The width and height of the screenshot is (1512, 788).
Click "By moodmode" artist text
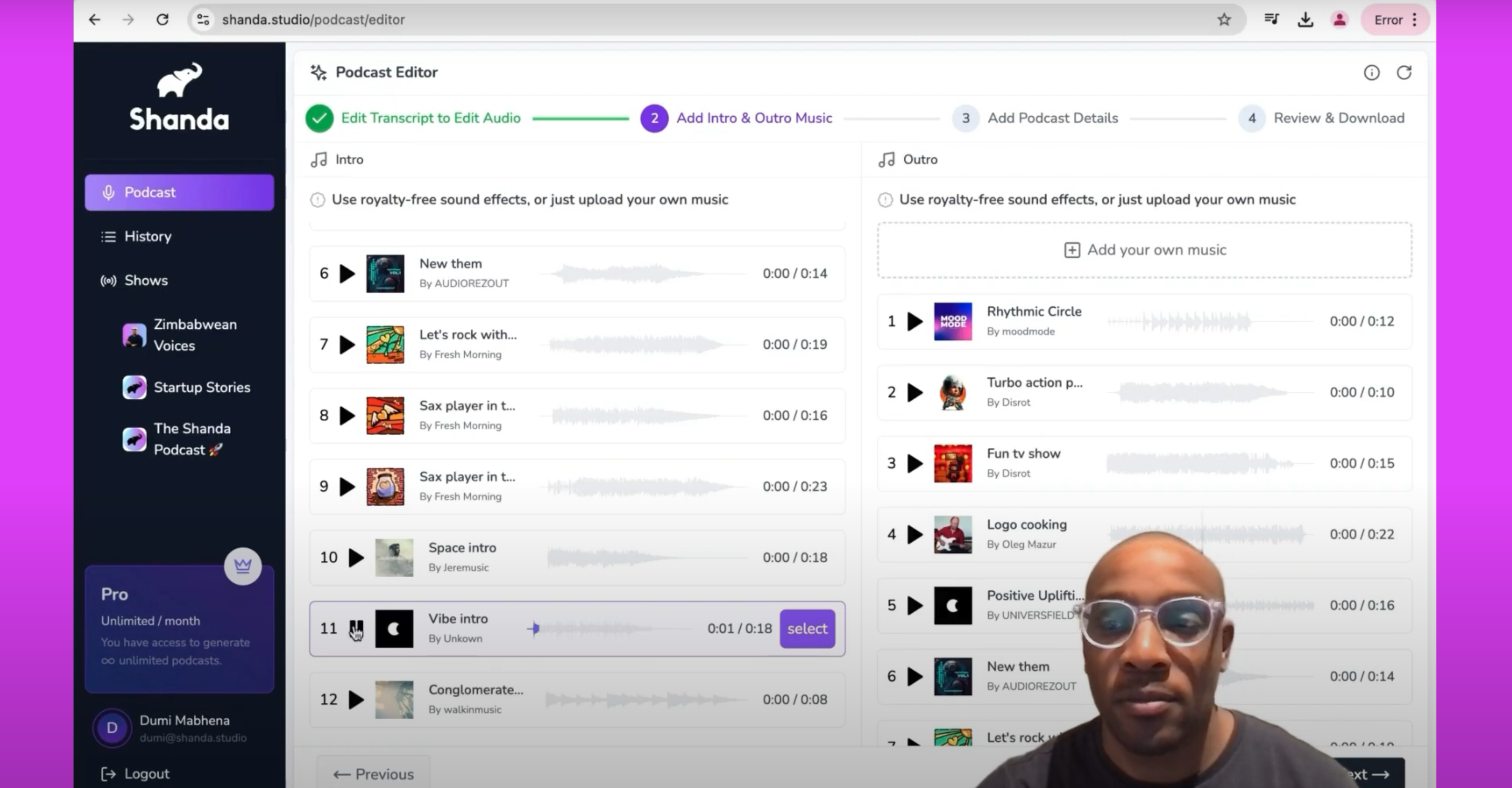coord(1021,332)
